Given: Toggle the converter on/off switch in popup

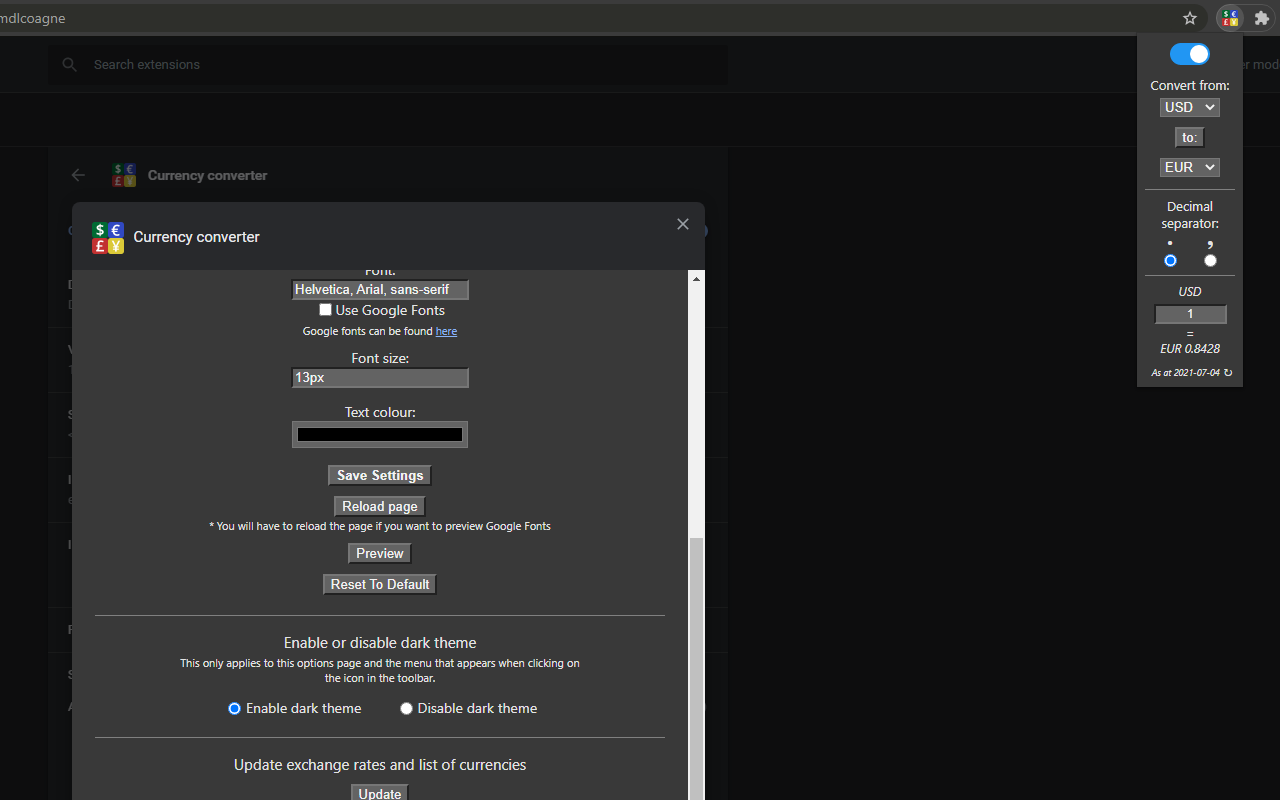Looking at the screenshot, I should coord(1190,54).
